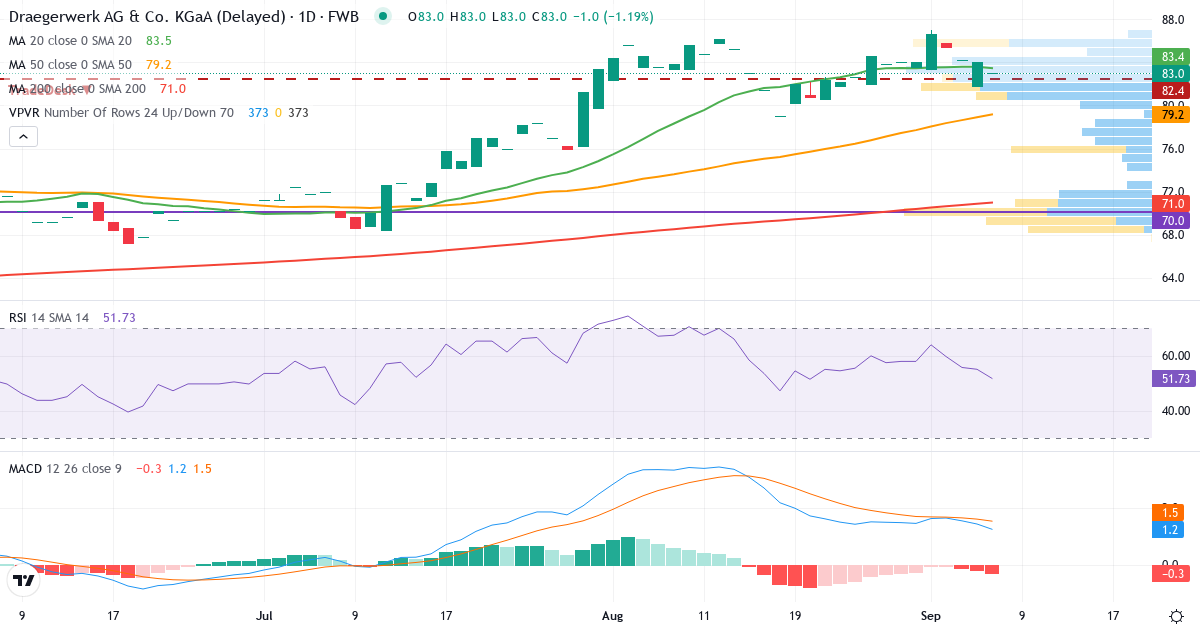
Task: Click the green market status dot
Action: pos(382,16)
